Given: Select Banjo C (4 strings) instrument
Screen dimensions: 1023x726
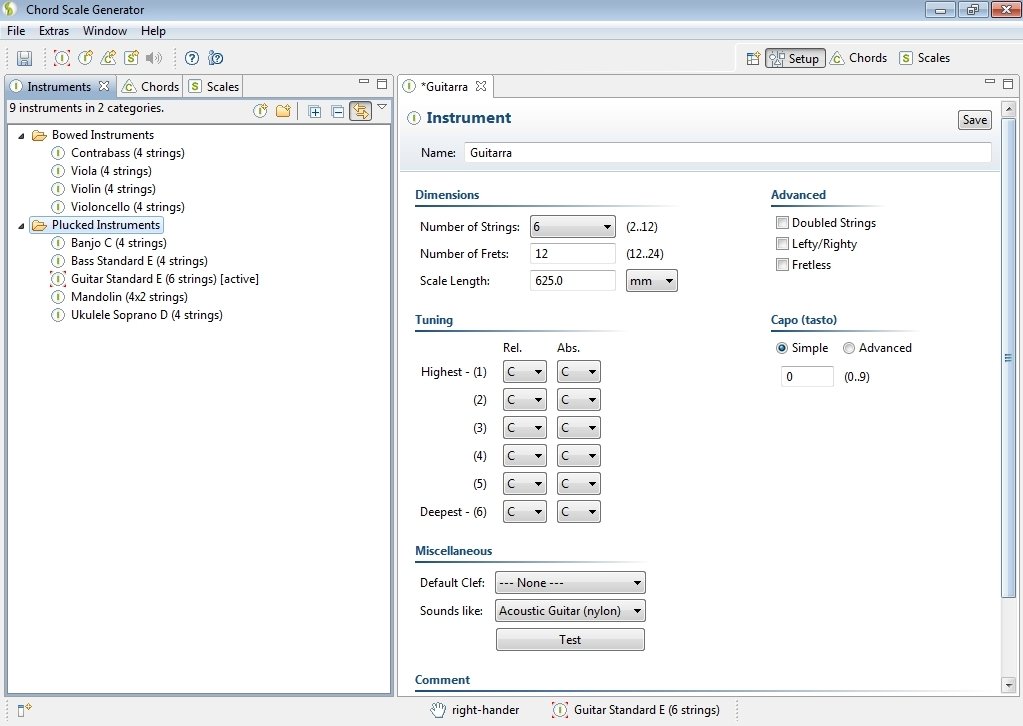Looking at the screenshot, I should [x=119, y=243].
